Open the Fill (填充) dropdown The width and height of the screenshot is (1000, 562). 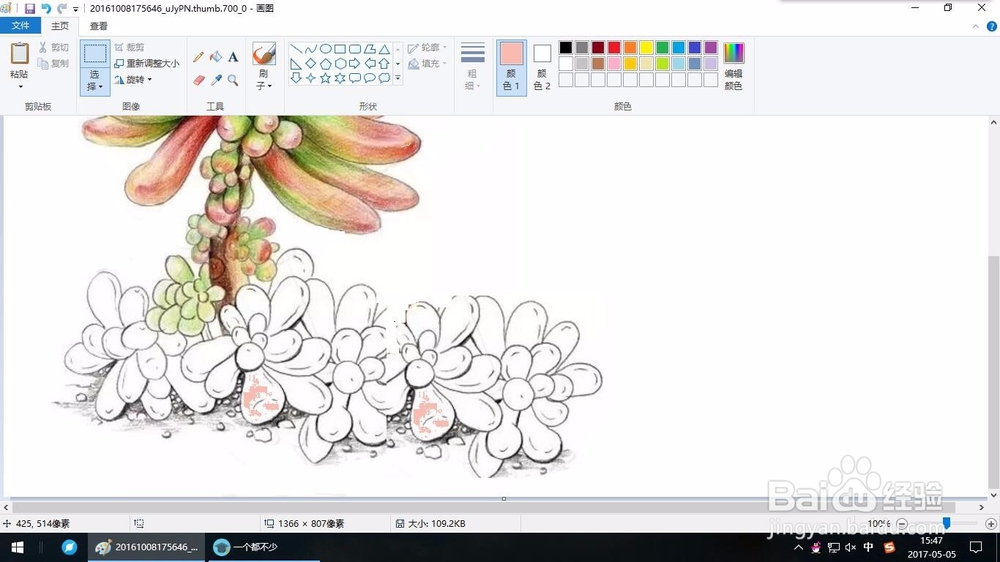click(x=427, y=63)
